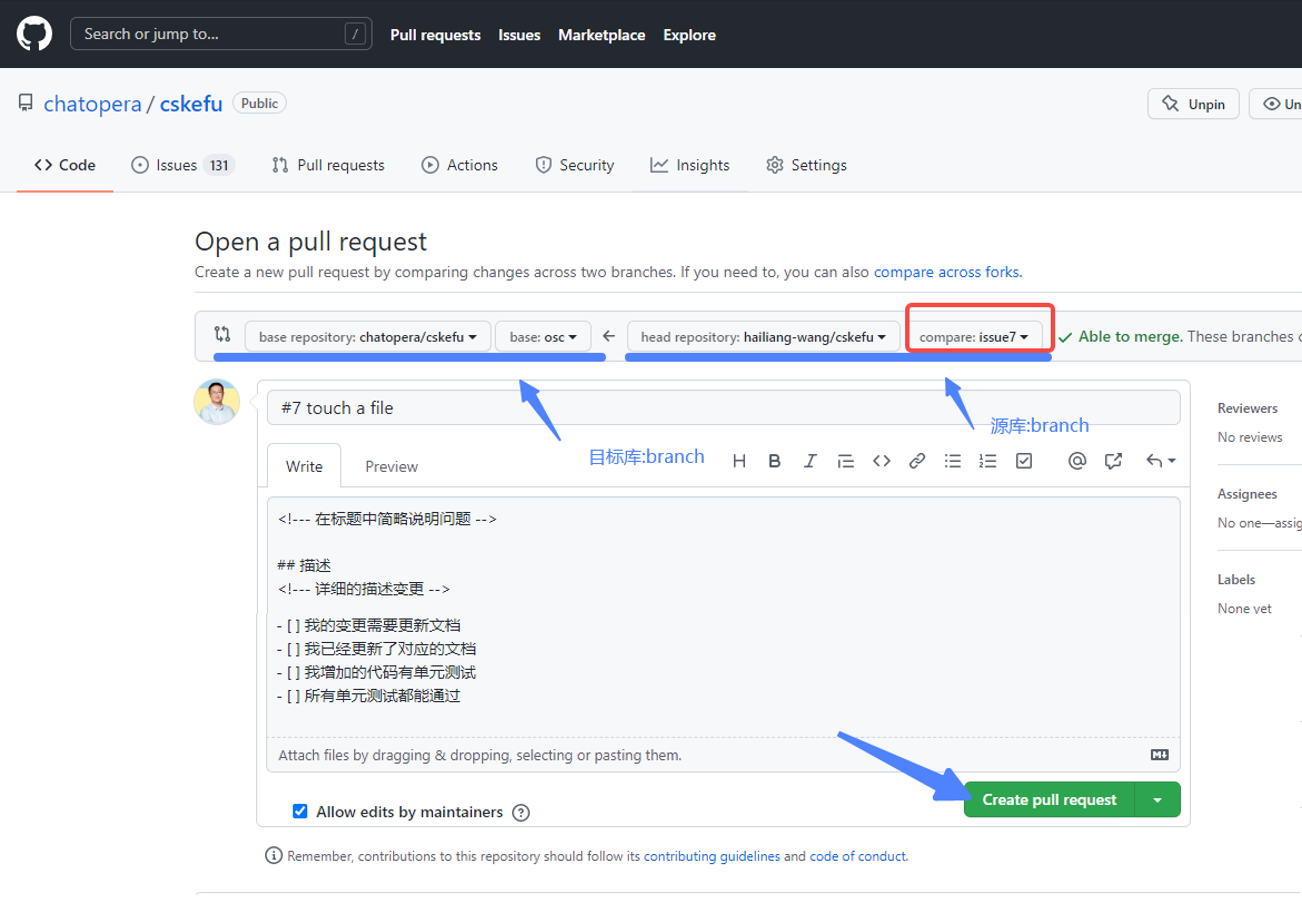This screenshot has width=1302, height=901.
Task: Open the Labels sidebar section
Action: pyautogui.click(x=1236, y=579)
